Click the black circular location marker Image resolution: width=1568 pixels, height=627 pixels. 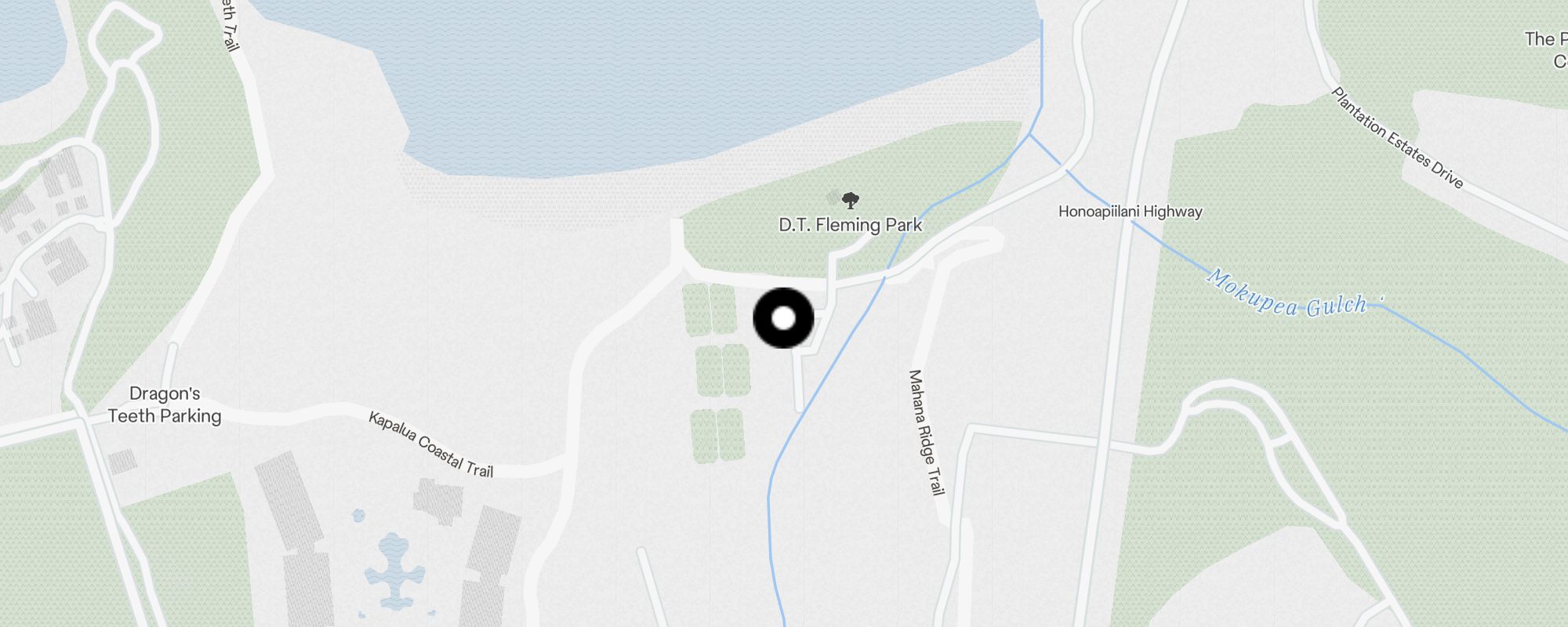783,318
